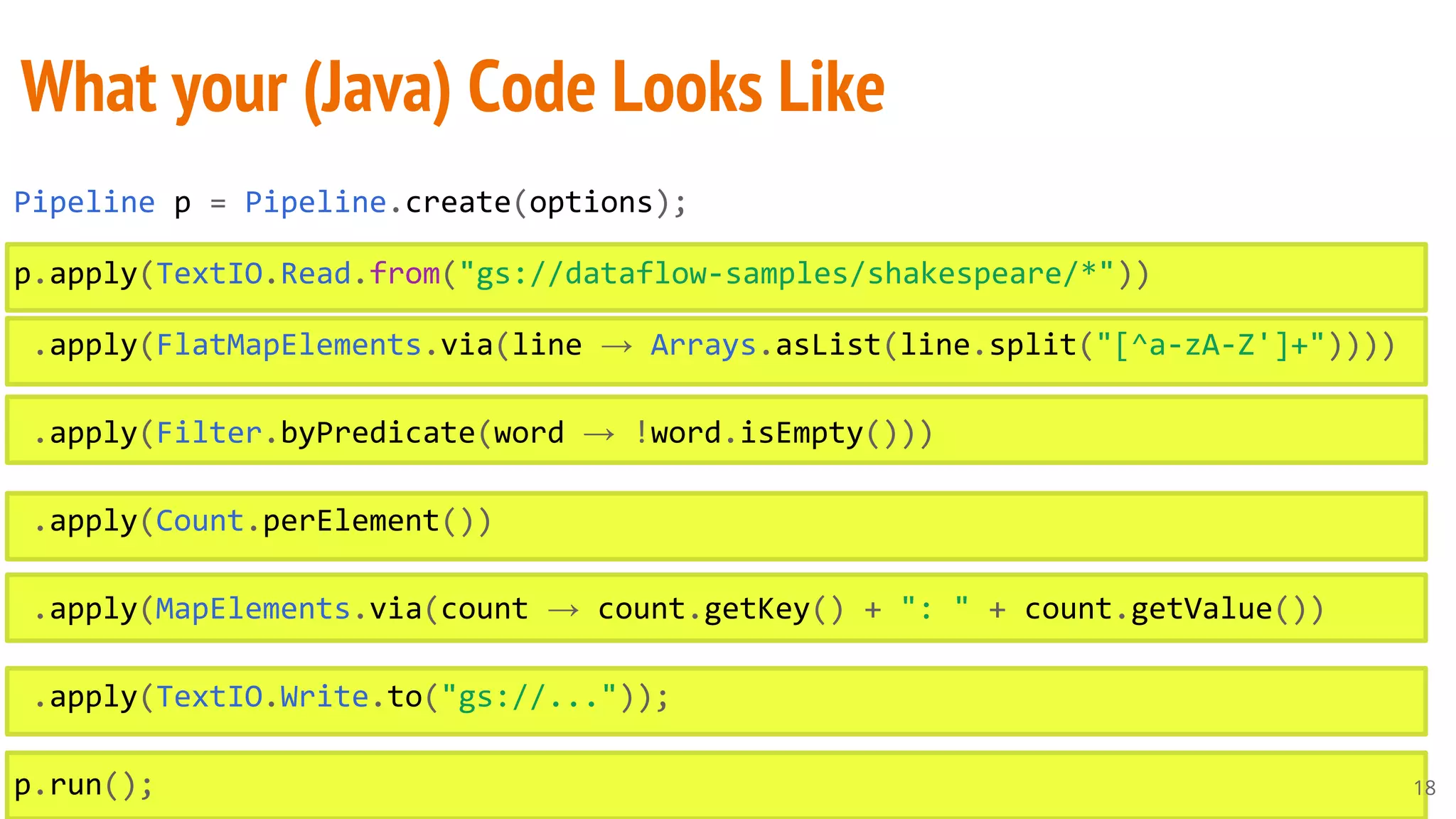Click 'count.getKey()' in the MapElements line
This screenshot has height=819, width=1456.
click(721, 610)
